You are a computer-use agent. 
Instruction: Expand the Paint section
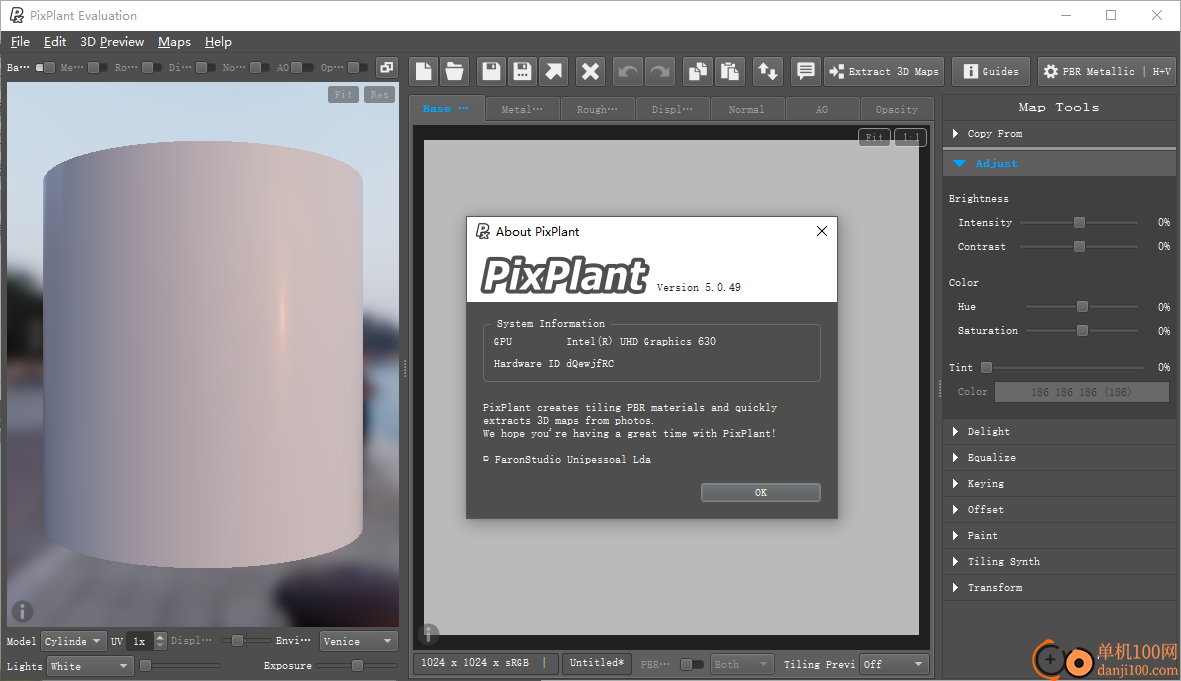click(1059, 536)
